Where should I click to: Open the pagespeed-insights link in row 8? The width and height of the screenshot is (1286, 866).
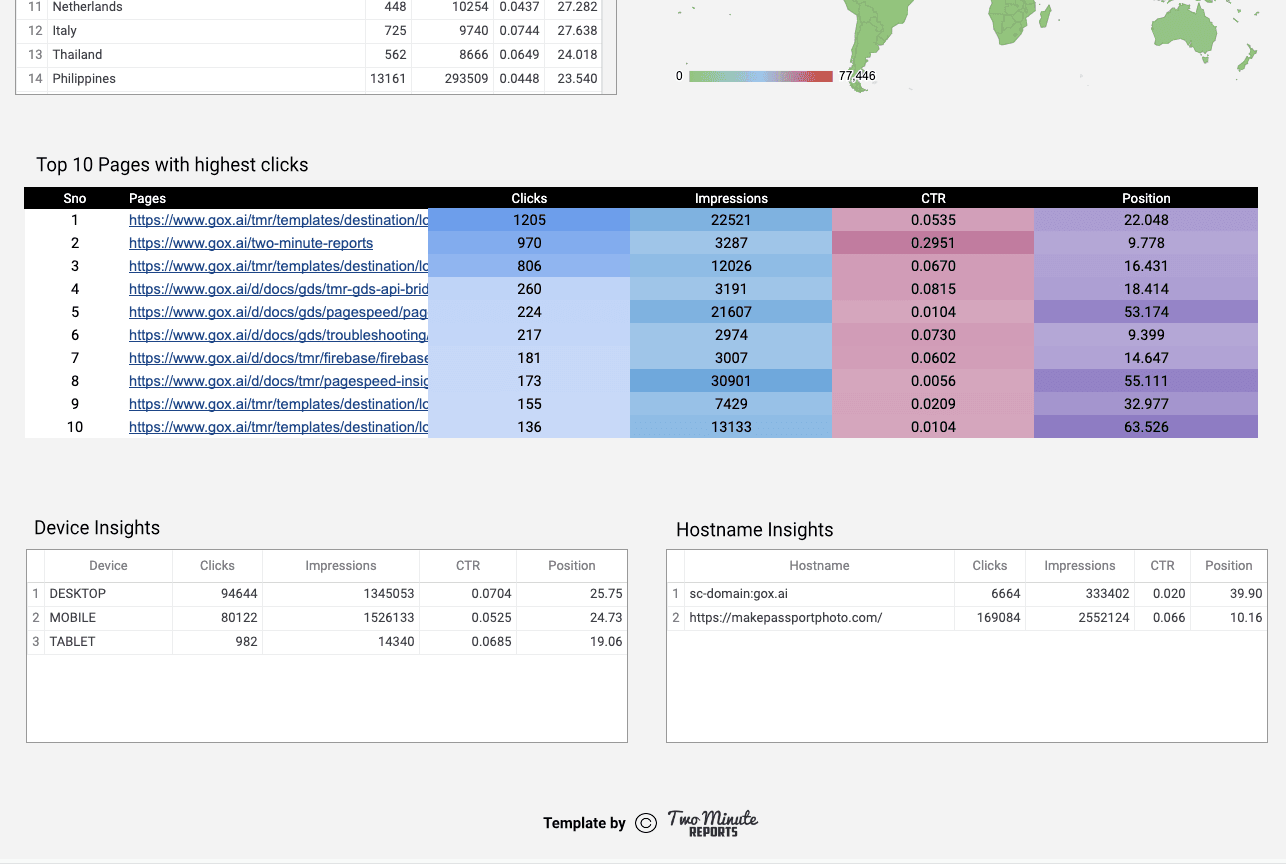[x=278, y=381]
